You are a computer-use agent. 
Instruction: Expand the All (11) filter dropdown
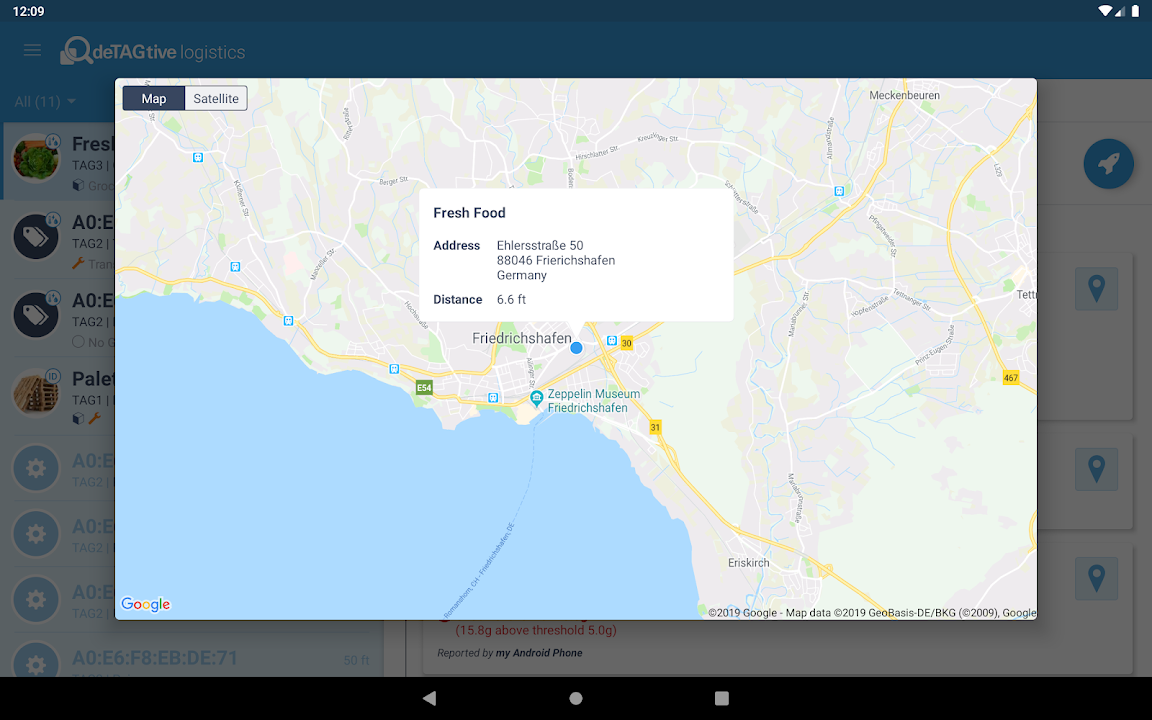tap(46, 101)
